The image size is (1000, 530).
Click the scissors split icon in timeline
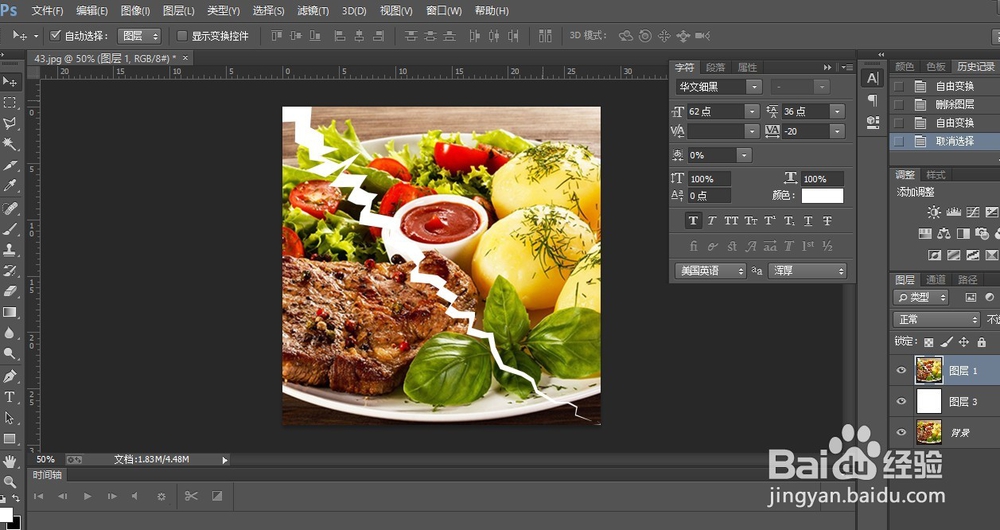click(191, 496)
